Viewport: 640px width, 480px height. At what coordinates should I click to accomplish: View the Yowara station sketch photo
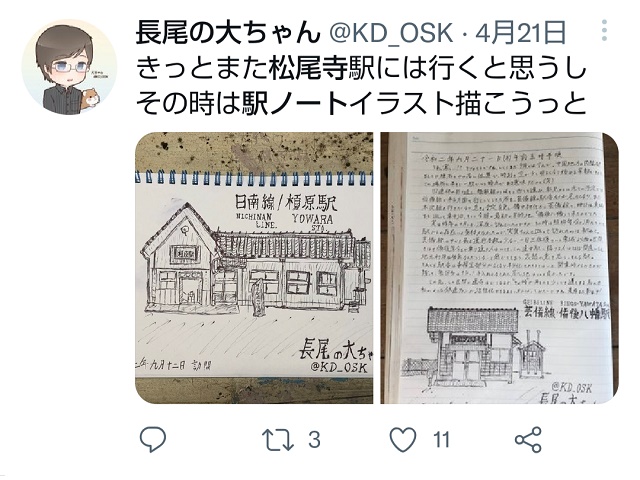(254, 268)
